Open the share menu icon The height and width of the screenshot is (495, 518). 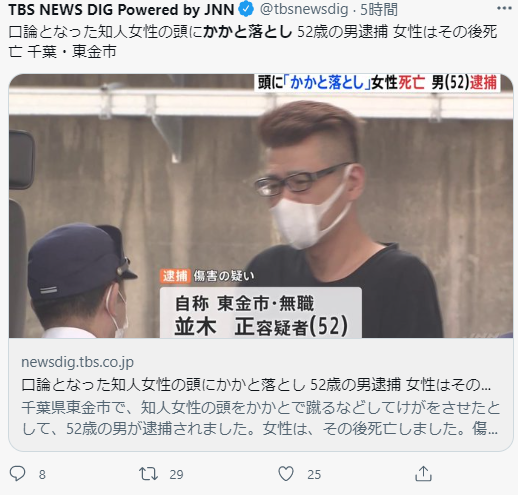click(423, 474)
